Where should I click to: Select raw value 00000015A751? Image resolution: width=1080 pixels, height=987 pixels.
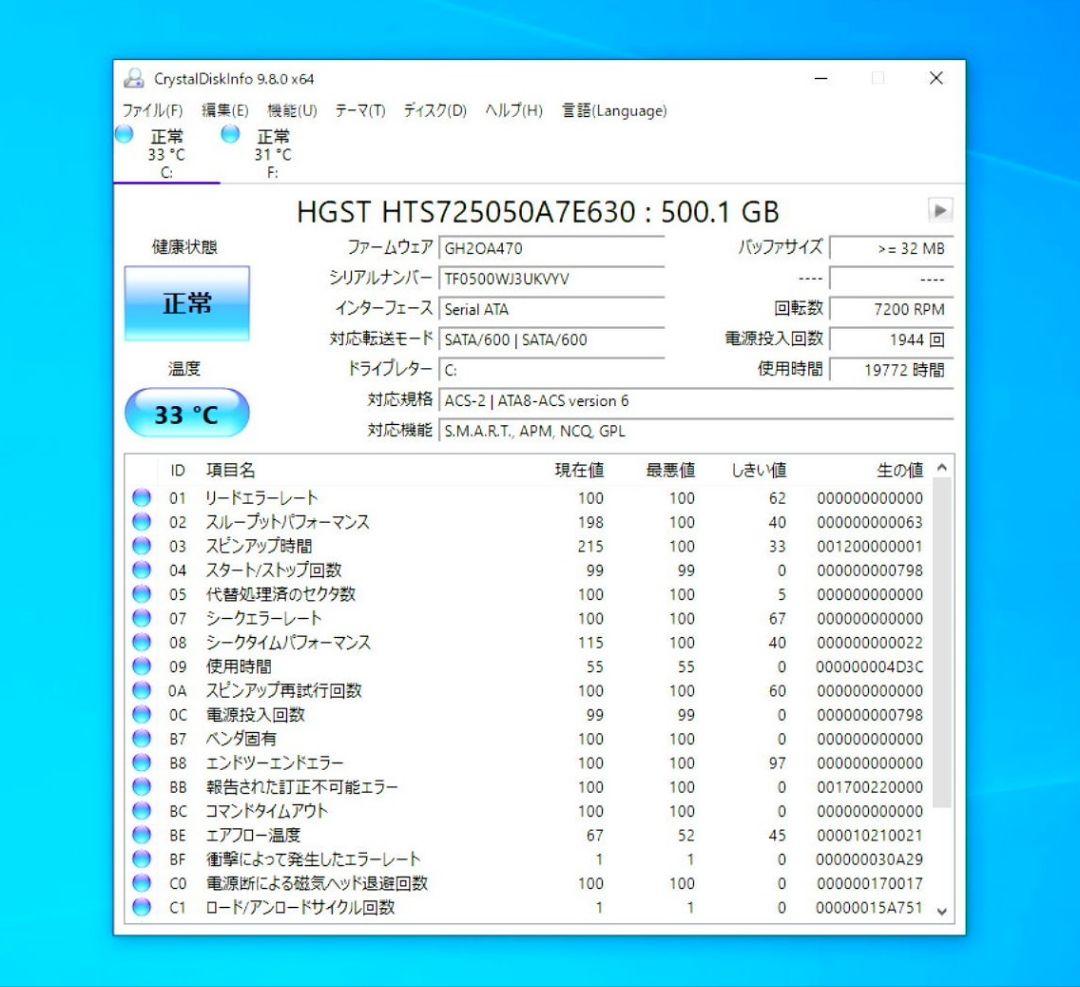click(869, 908)
